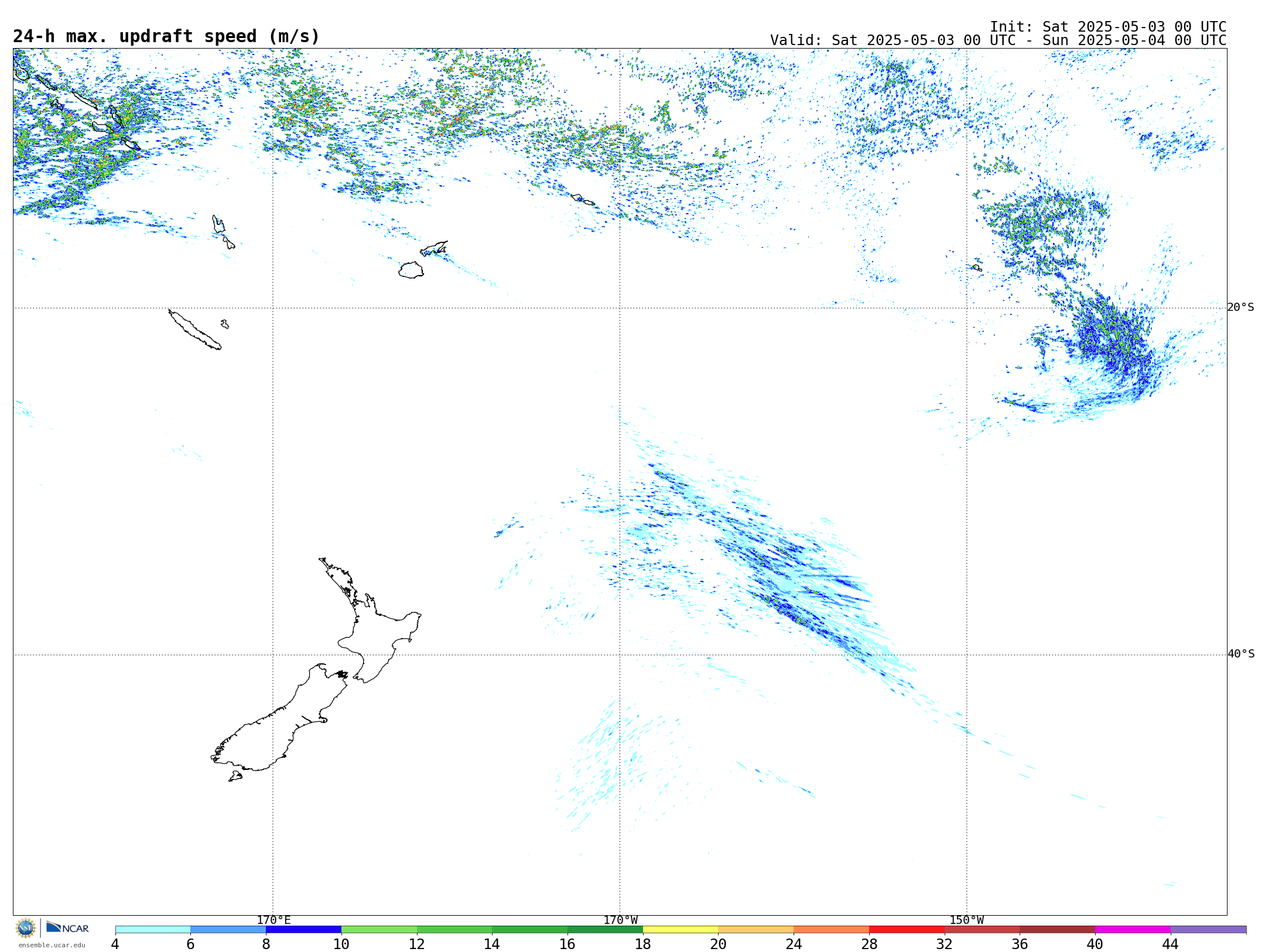This screenshot has width=1265, height=952.
Task: Click the light cyan 4–6 m/s color swatch
Action: [x=153, y=930]
